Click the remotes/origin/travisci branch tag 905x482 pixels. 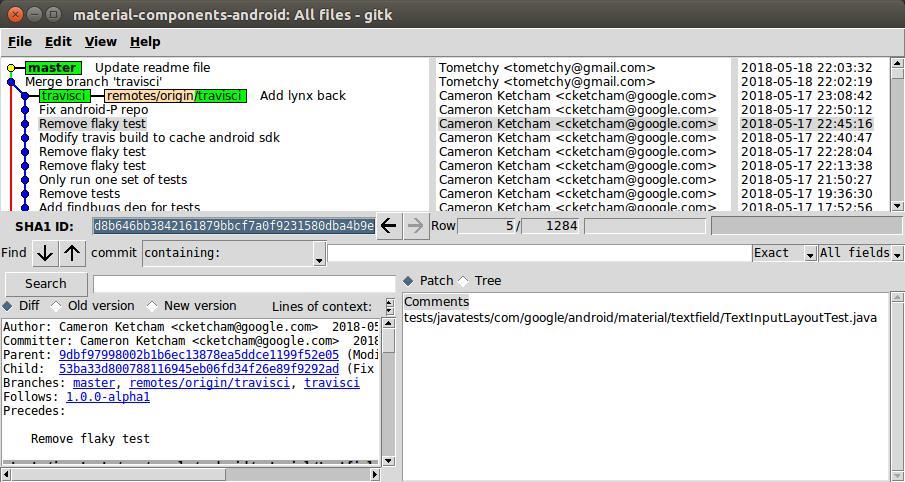(x=175, y=96)
